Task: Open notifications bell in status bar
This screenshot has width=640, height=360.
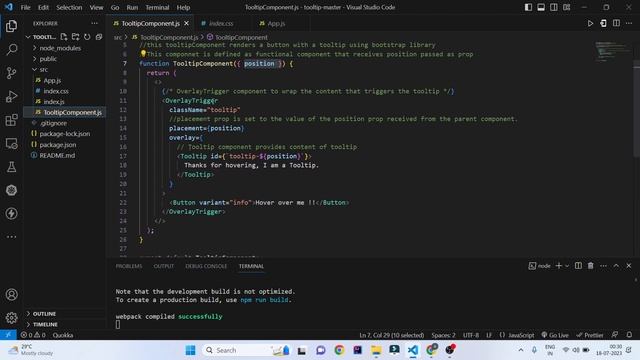Action: 629,335
